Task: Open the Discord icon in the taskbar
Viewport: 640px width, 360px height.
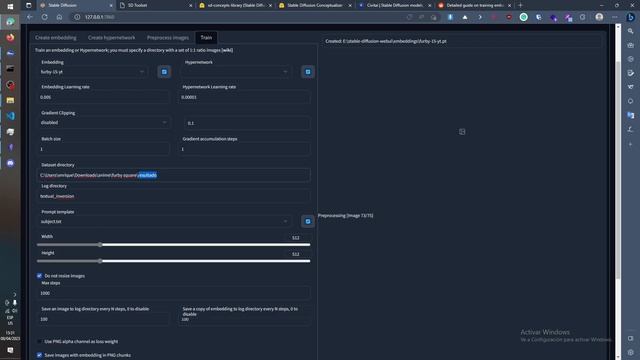Action: pyautogui.click(x=10, y=163)
